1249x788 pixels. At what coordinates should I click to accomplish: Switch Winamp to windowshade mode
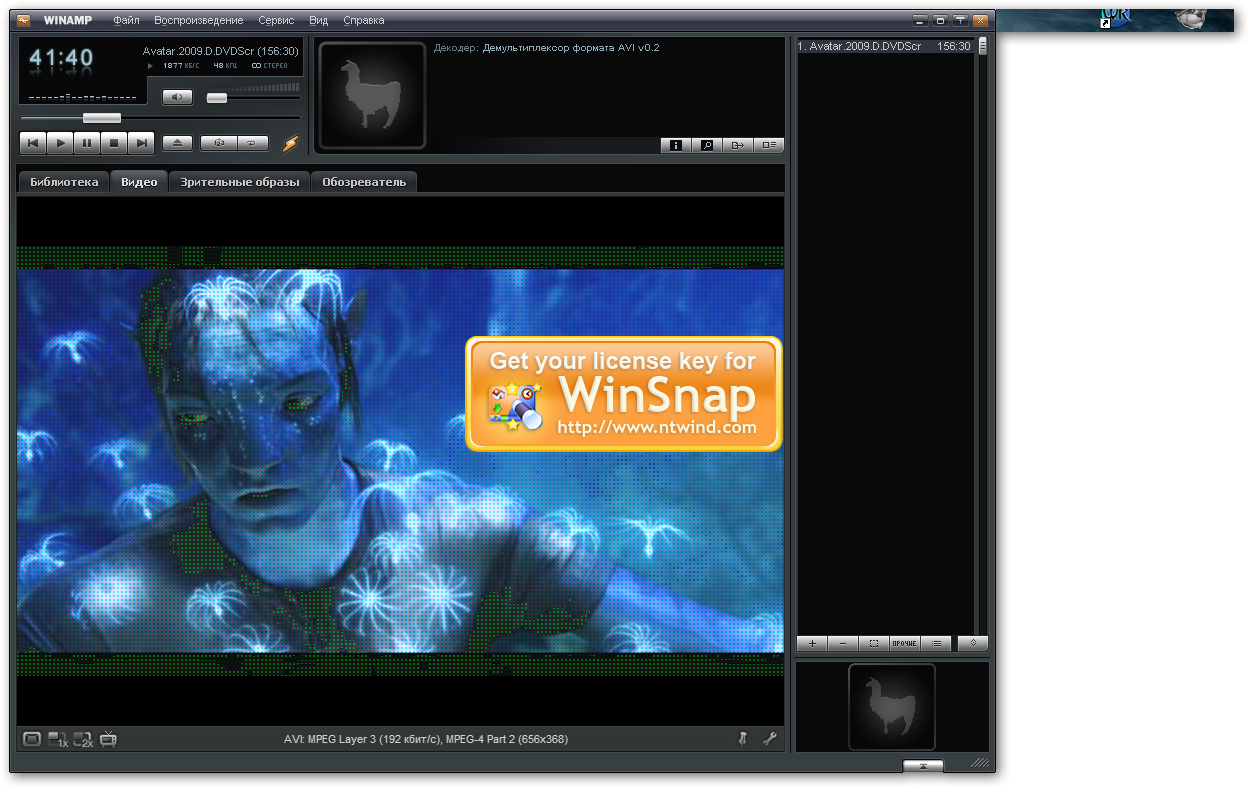(x=960, y=20)
